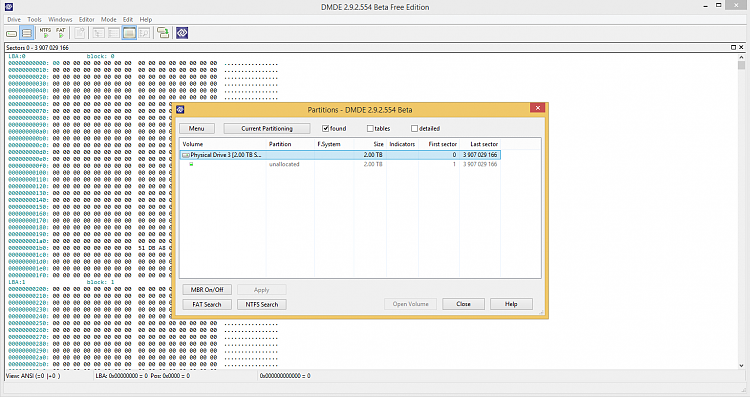Click the Volume column header
The image size is (750, 397).
[223, 144]
